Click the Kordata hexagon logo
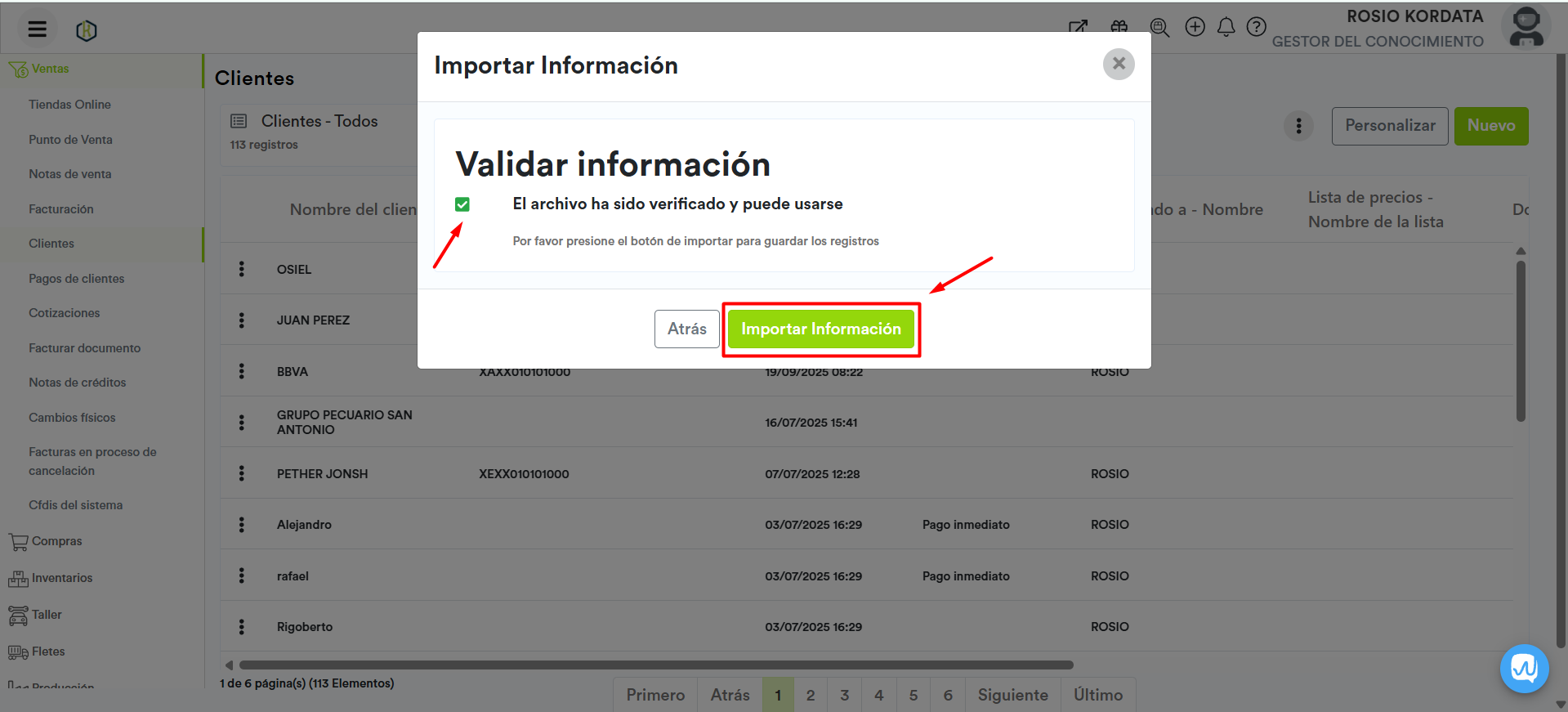Viewport: 1568px width, 712px height. pos(86,30)
